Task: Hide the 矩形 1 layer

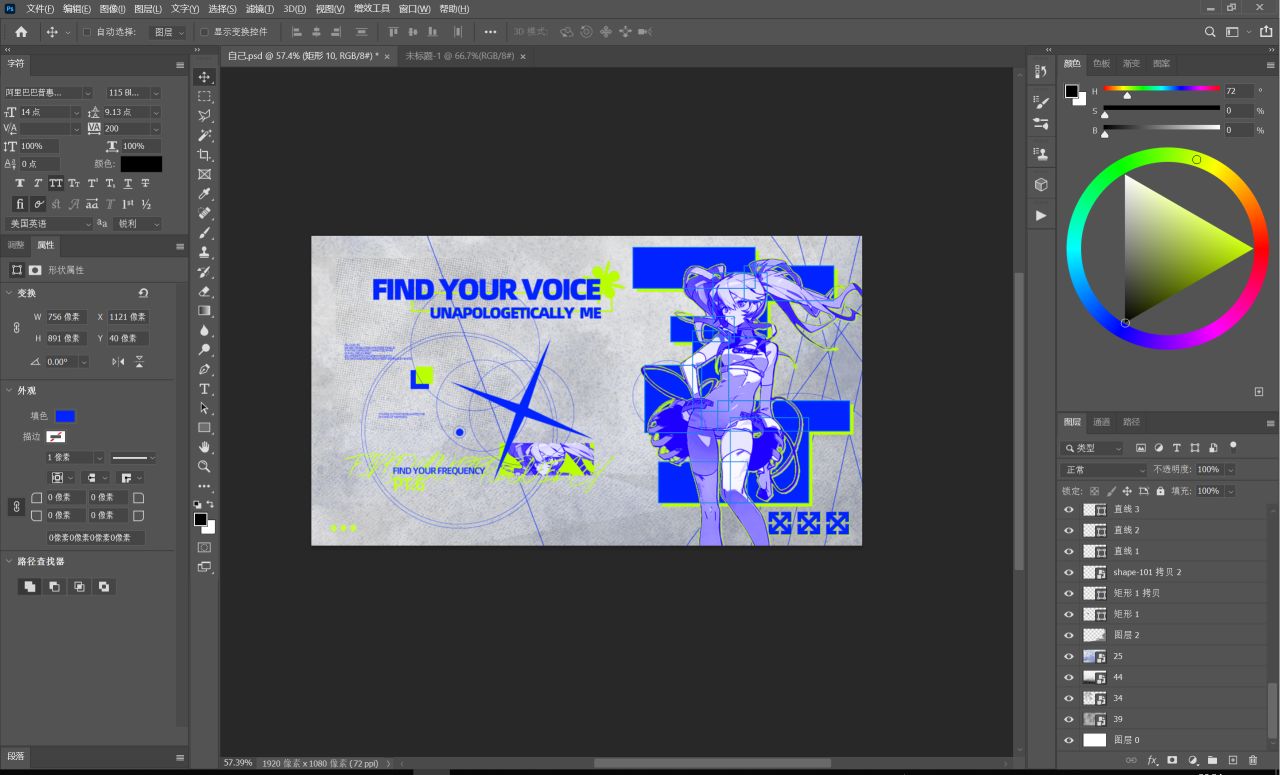Action: click(1069, 615)
